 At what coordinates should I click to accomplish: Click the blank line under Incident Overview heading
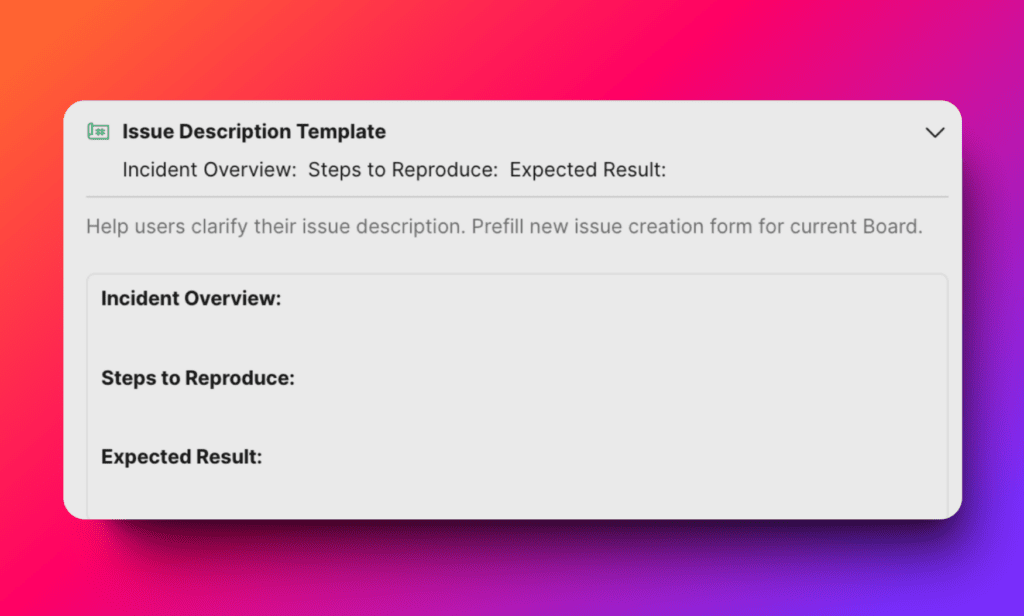point(400,338)
